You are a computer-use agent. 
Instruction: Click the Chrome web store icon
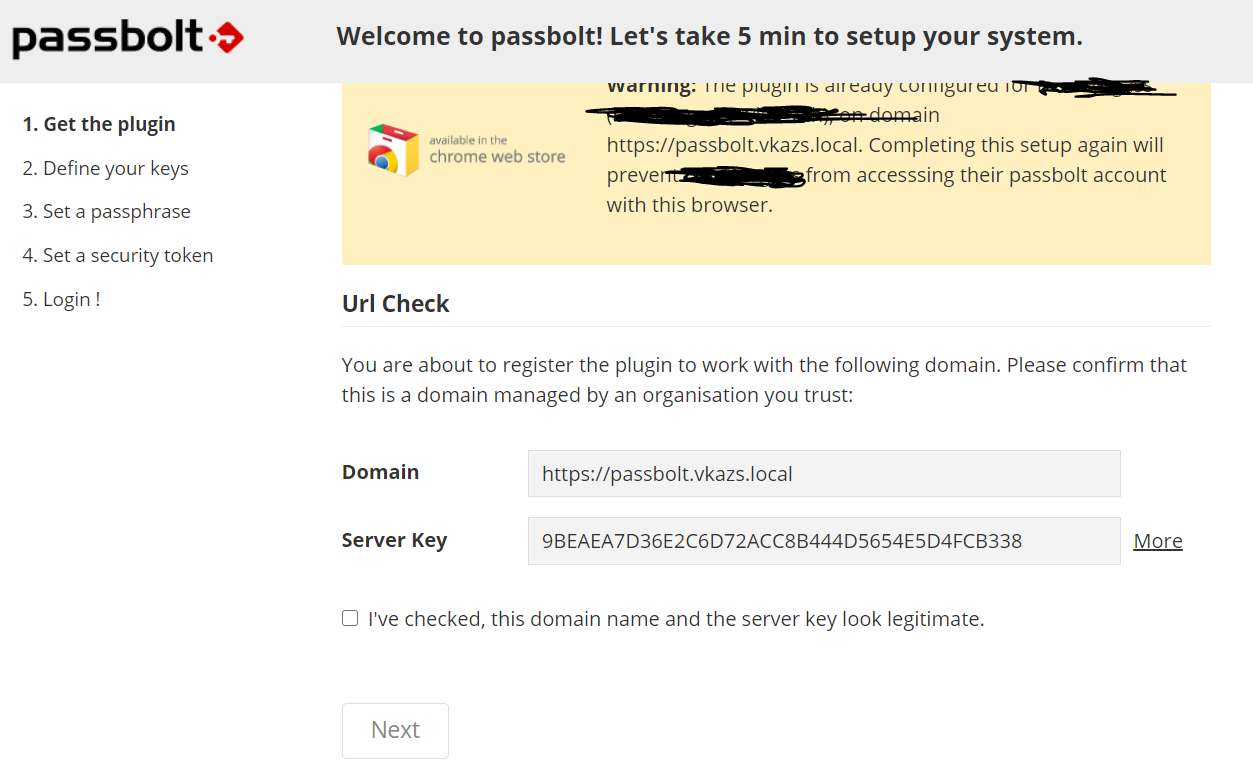(x=393, y=150)
